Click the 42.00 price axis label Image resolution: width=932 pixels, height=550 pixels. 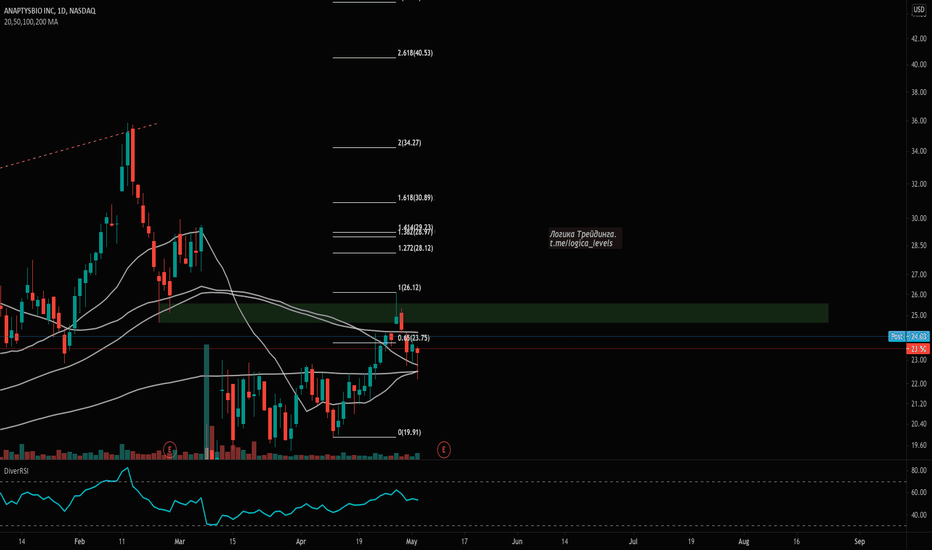click(x=919, y=39)
